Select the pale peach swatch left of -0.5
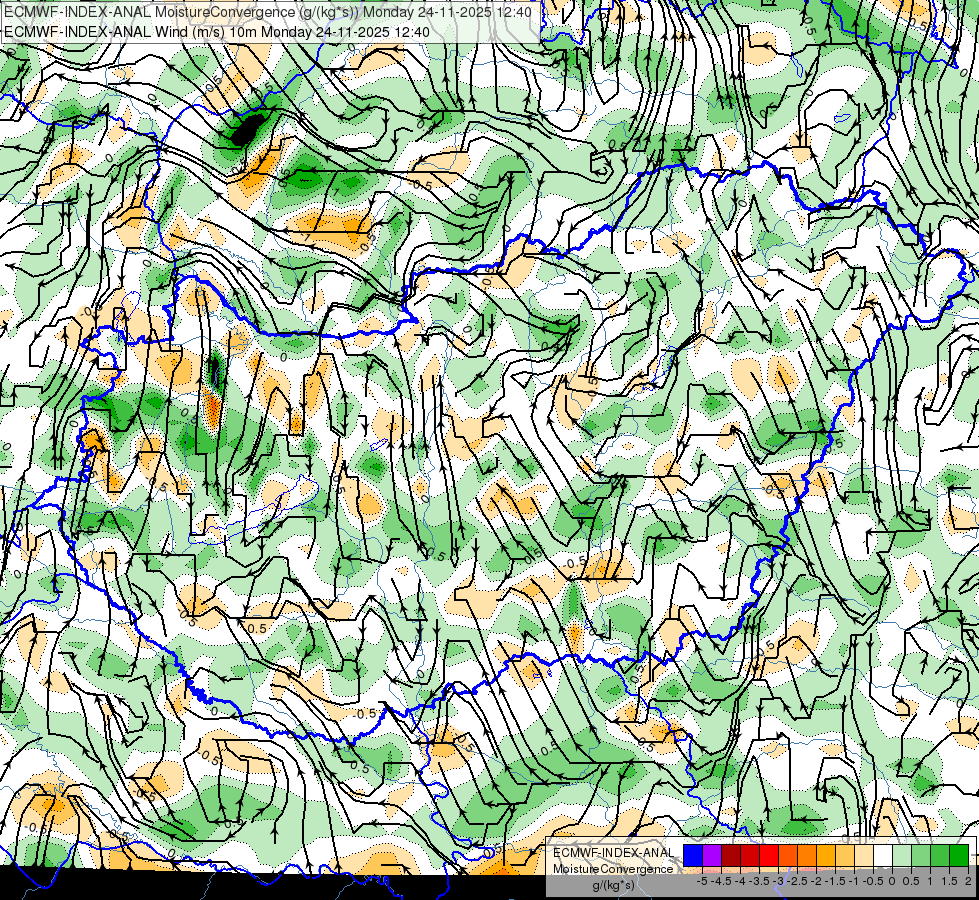The height and width of the screenshot is (900, 979). pyautogui.click(x=864, y=856)
